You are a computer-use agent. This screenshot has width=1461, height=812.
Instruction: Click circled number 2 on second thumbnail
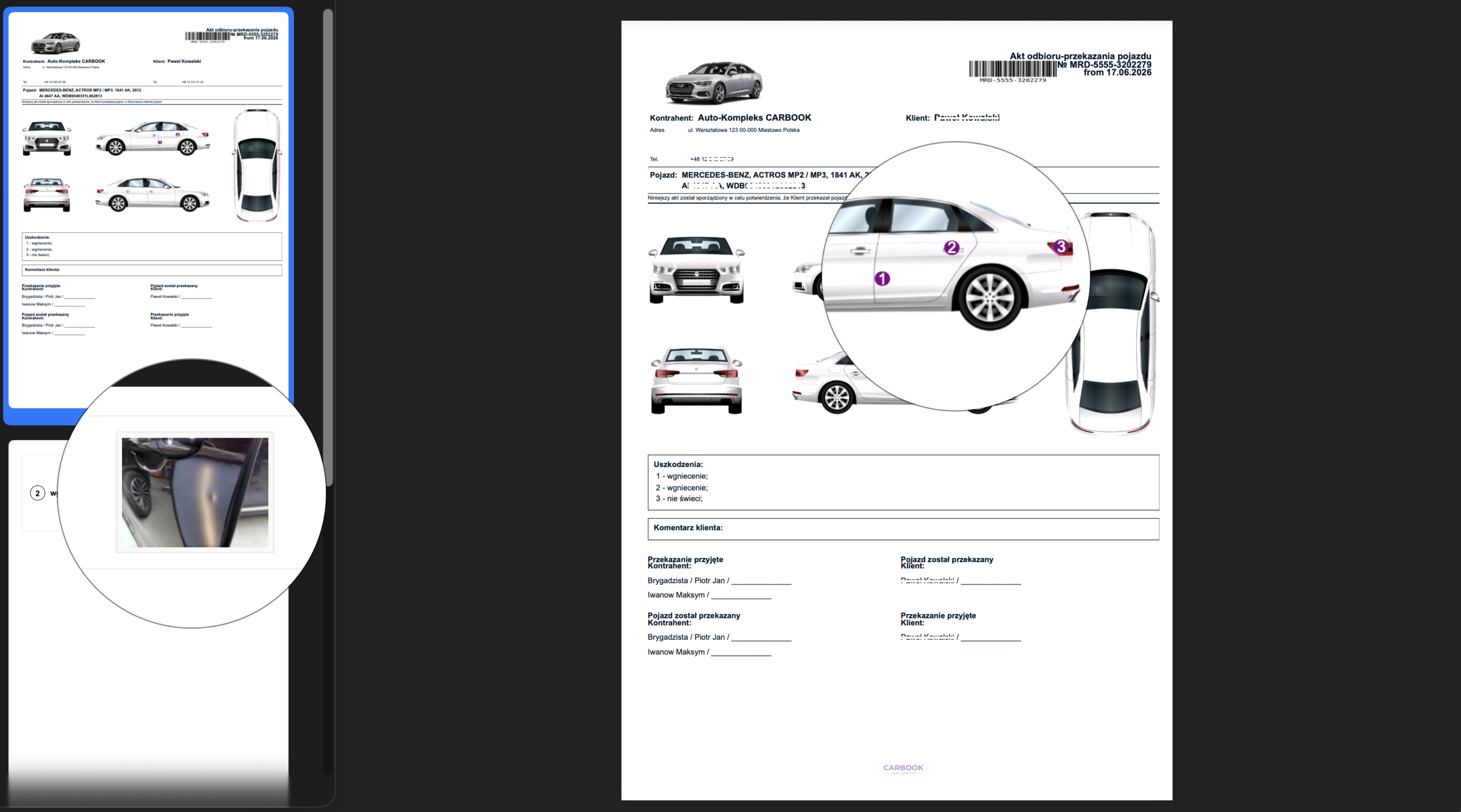(38, 493)
